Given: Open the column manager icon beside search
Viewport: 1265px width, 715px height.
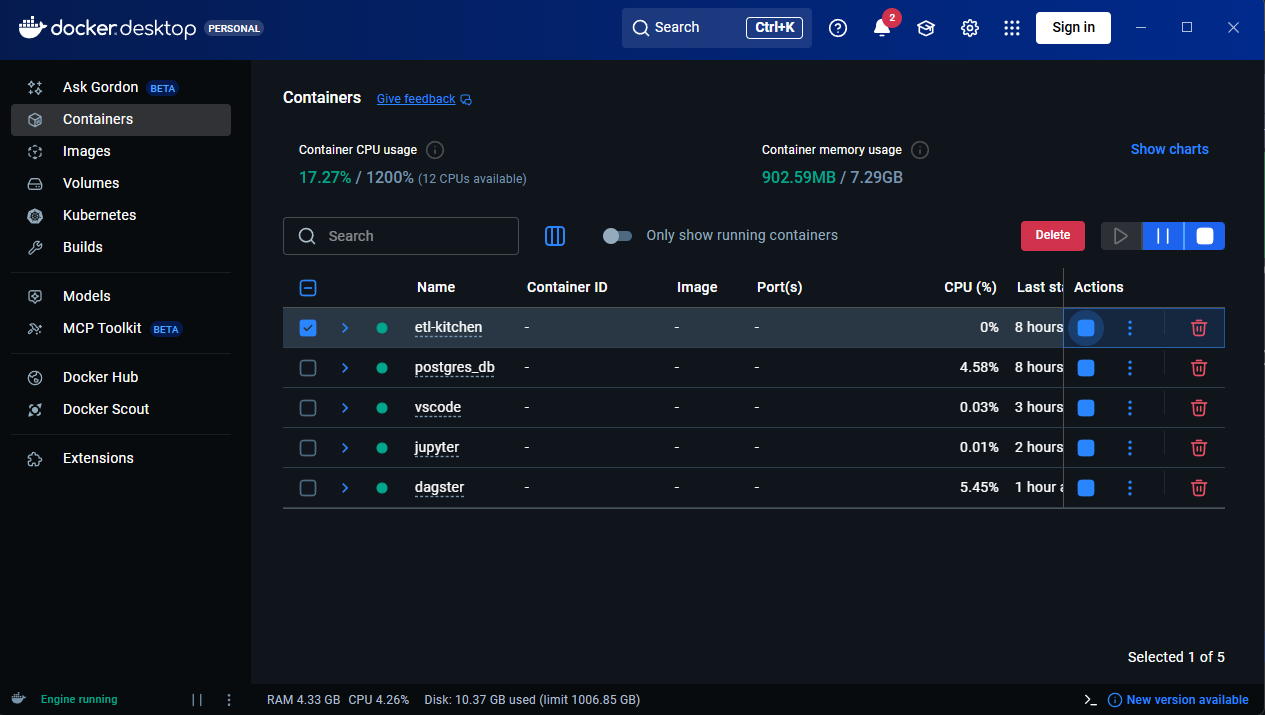Looking at the screenshot, I should [555, 236].
